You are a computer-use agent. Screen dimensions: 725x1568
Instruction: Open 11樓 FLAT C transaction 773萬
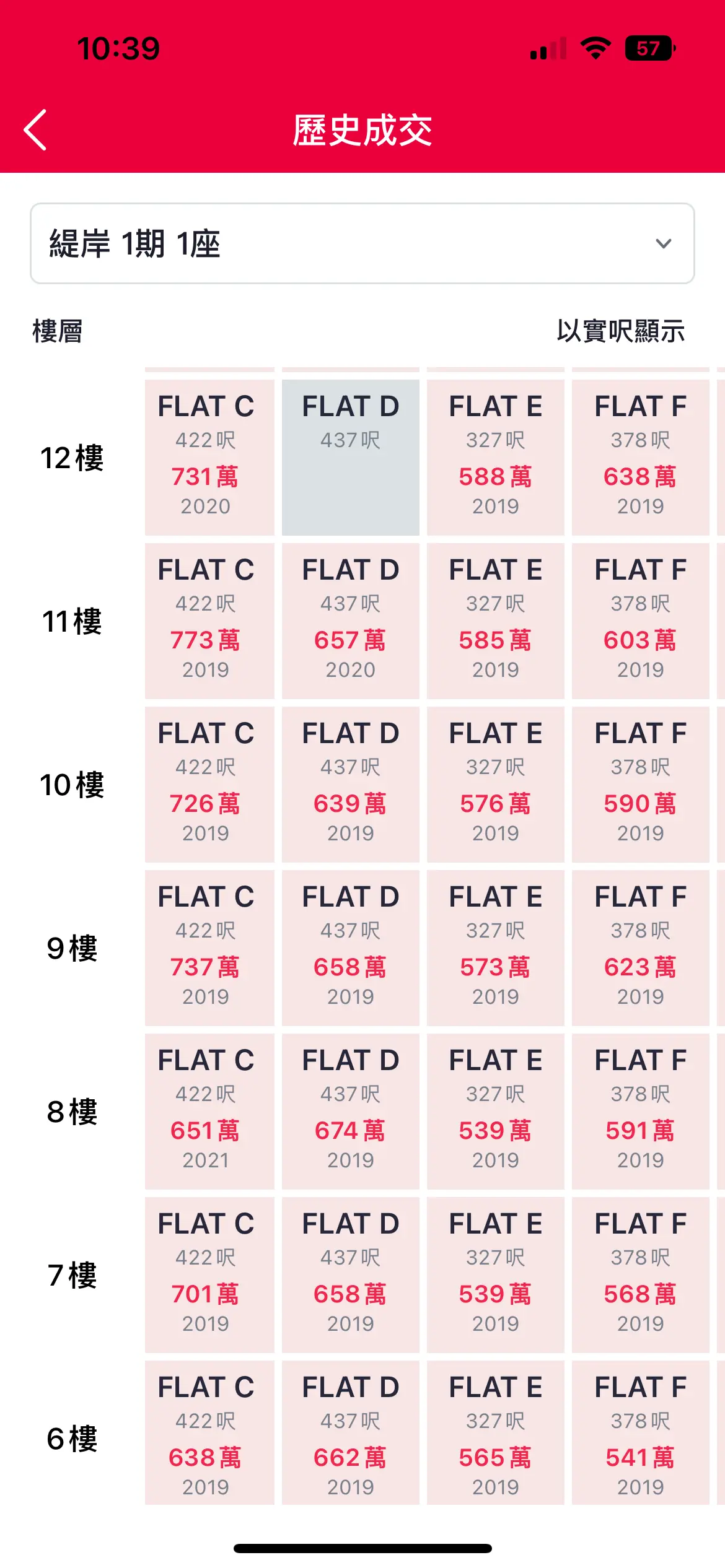coord(209,621)
